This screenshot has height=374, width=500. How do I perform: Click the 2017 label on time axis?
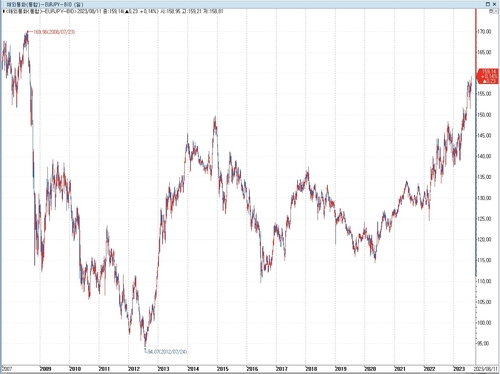click(282, 369)
